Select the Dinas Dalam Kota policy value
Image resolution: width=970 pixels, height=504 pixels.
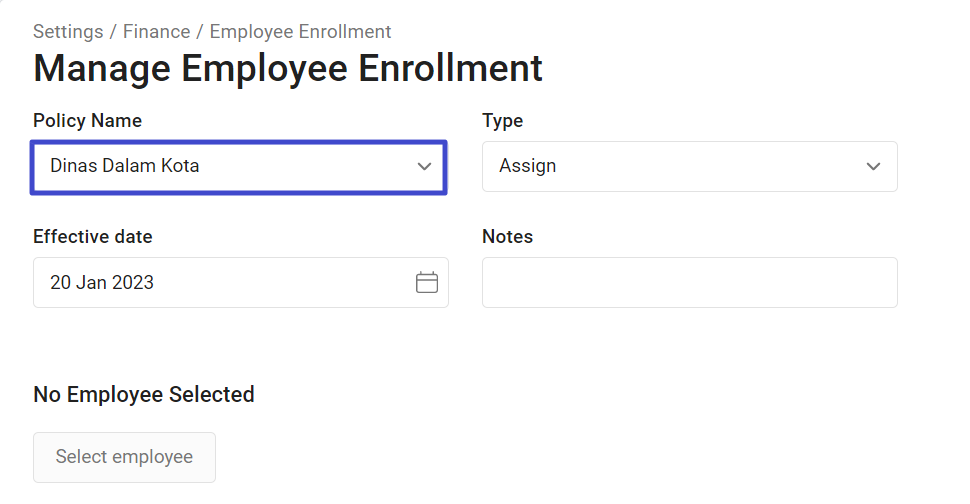pos(124,166)
